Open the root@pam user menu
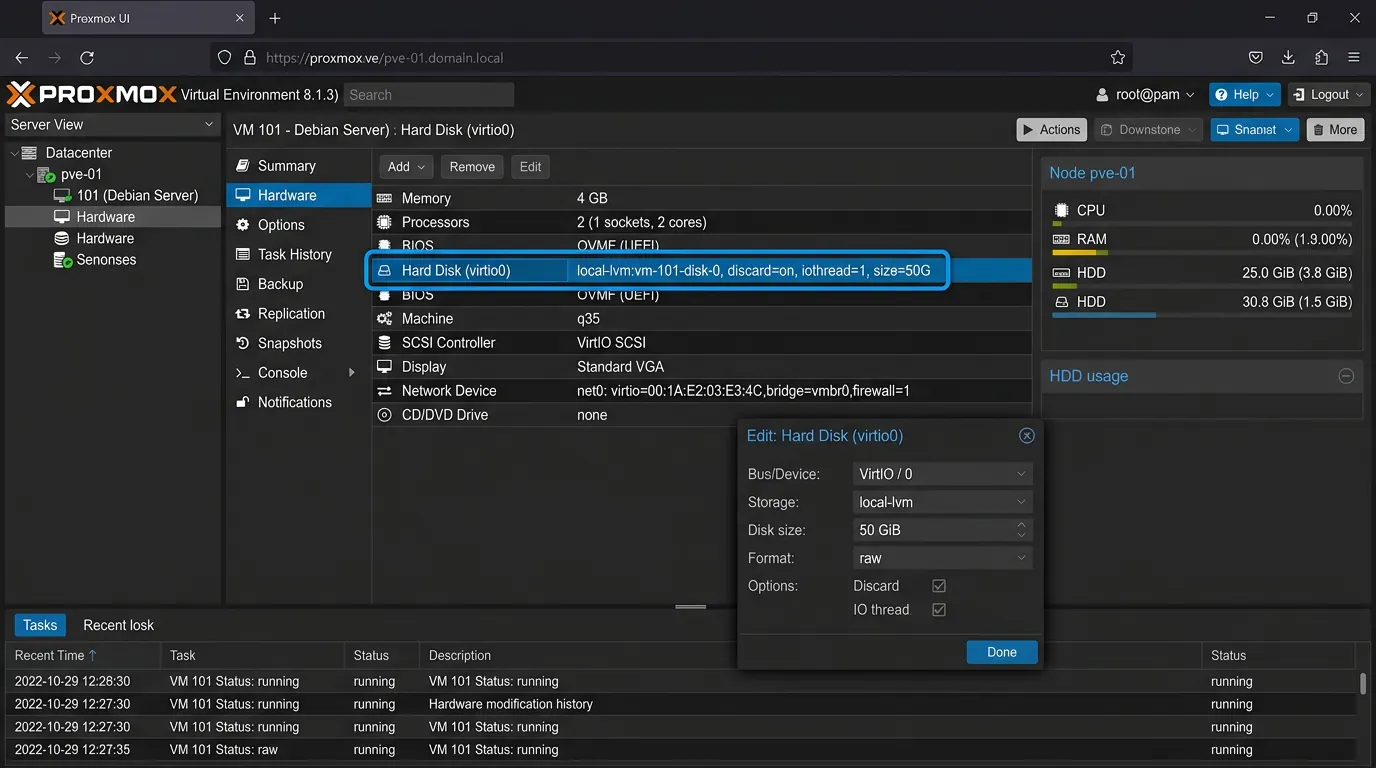Image resolution: width=1376 pixels, height=768 pixels. pos(1146,94)
